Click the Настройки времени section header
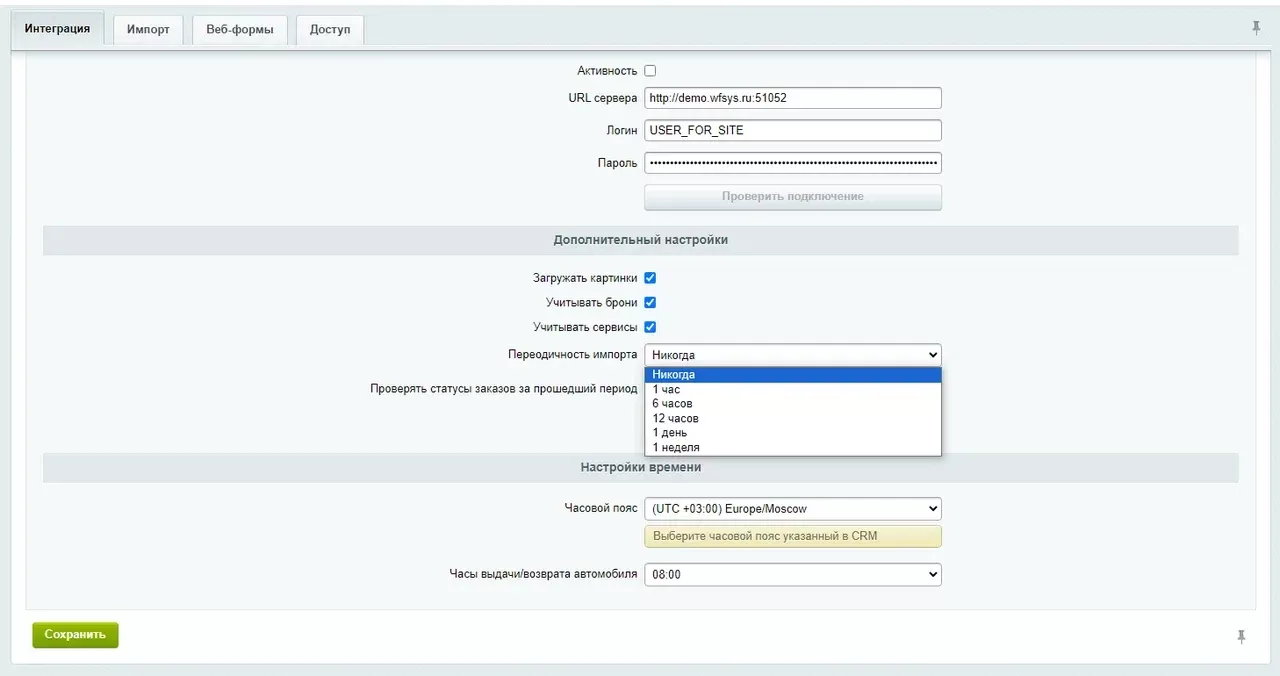The width and height of the screenshot is (1280, 676). pyautogui.click(x=640, y=467)
